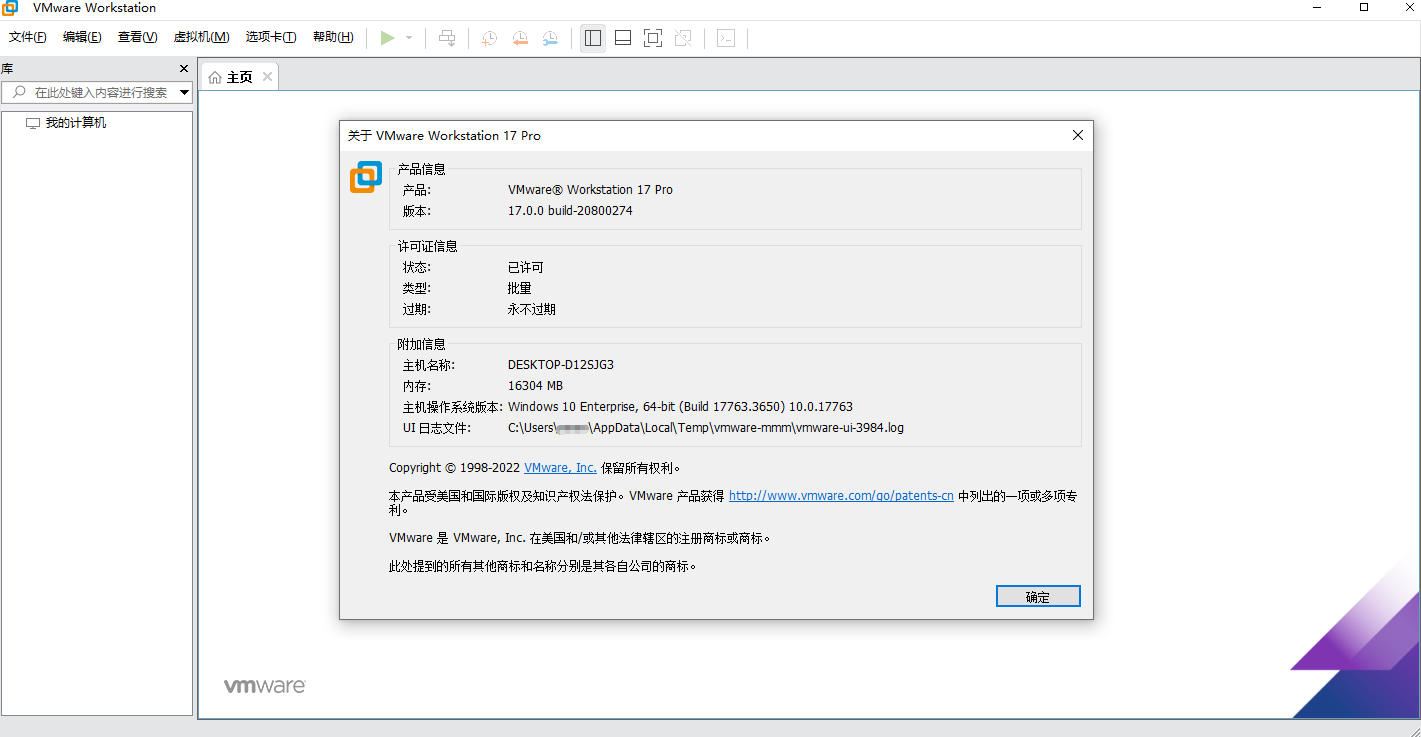Open the vmware.com patents-cn link

click(841, 496)
